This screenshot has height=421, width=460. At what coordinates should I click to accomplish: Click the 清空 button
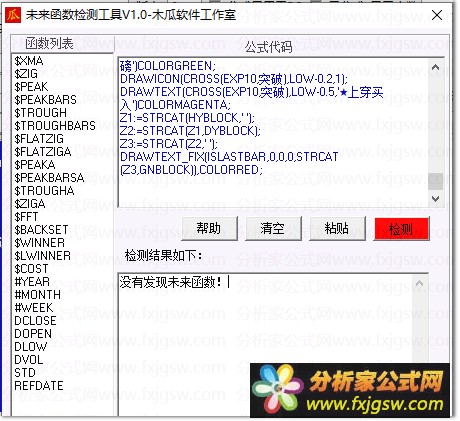tap(273, 228)
